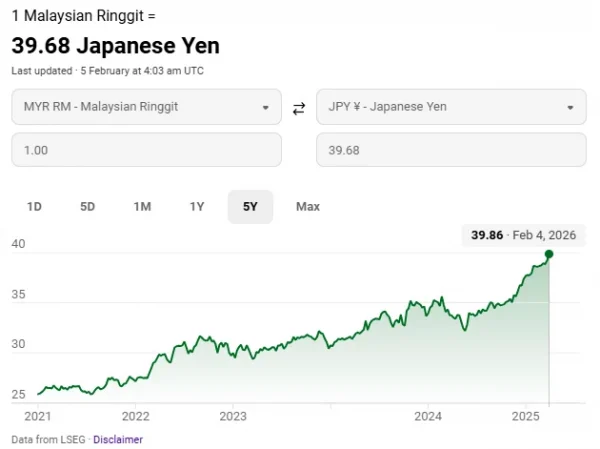The height and width of the screenshot is (449, 600).
Task: Click the JPY dropdown arrow
Action: (x=570, y=107)
